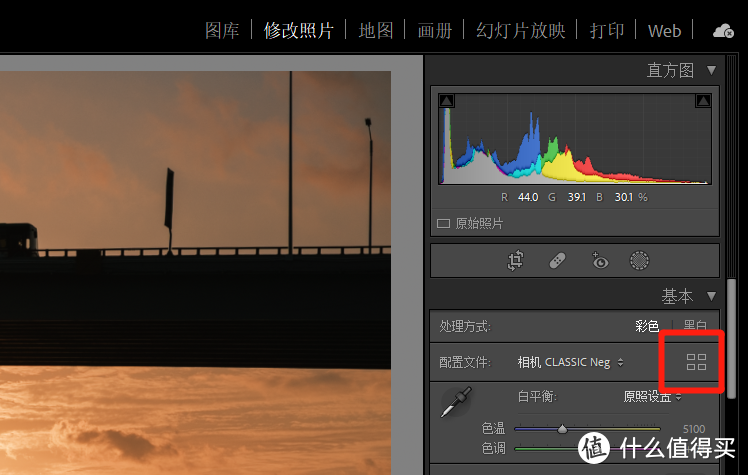Image resolution: width=748 pixels, height=475 pixels.
Task: Toggle highlight clipping indicator in histogram
Action: coord(703,101)
